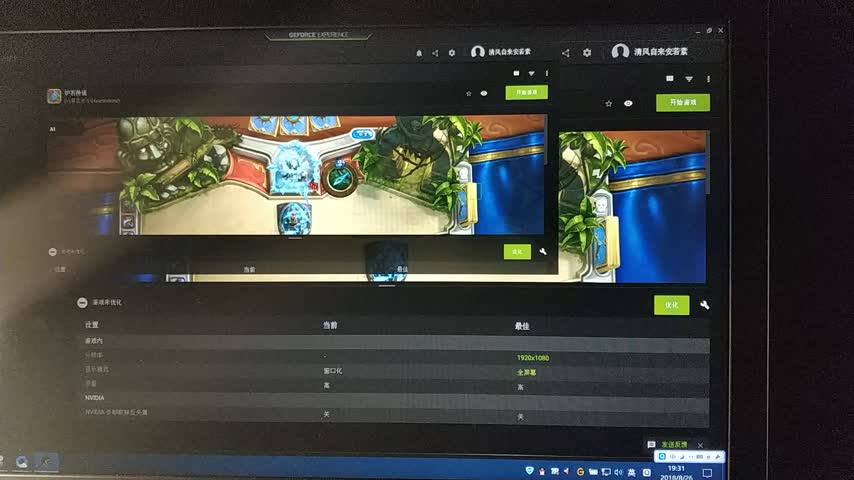Click the Hearthstone game icon at top left

click(54, 96)
